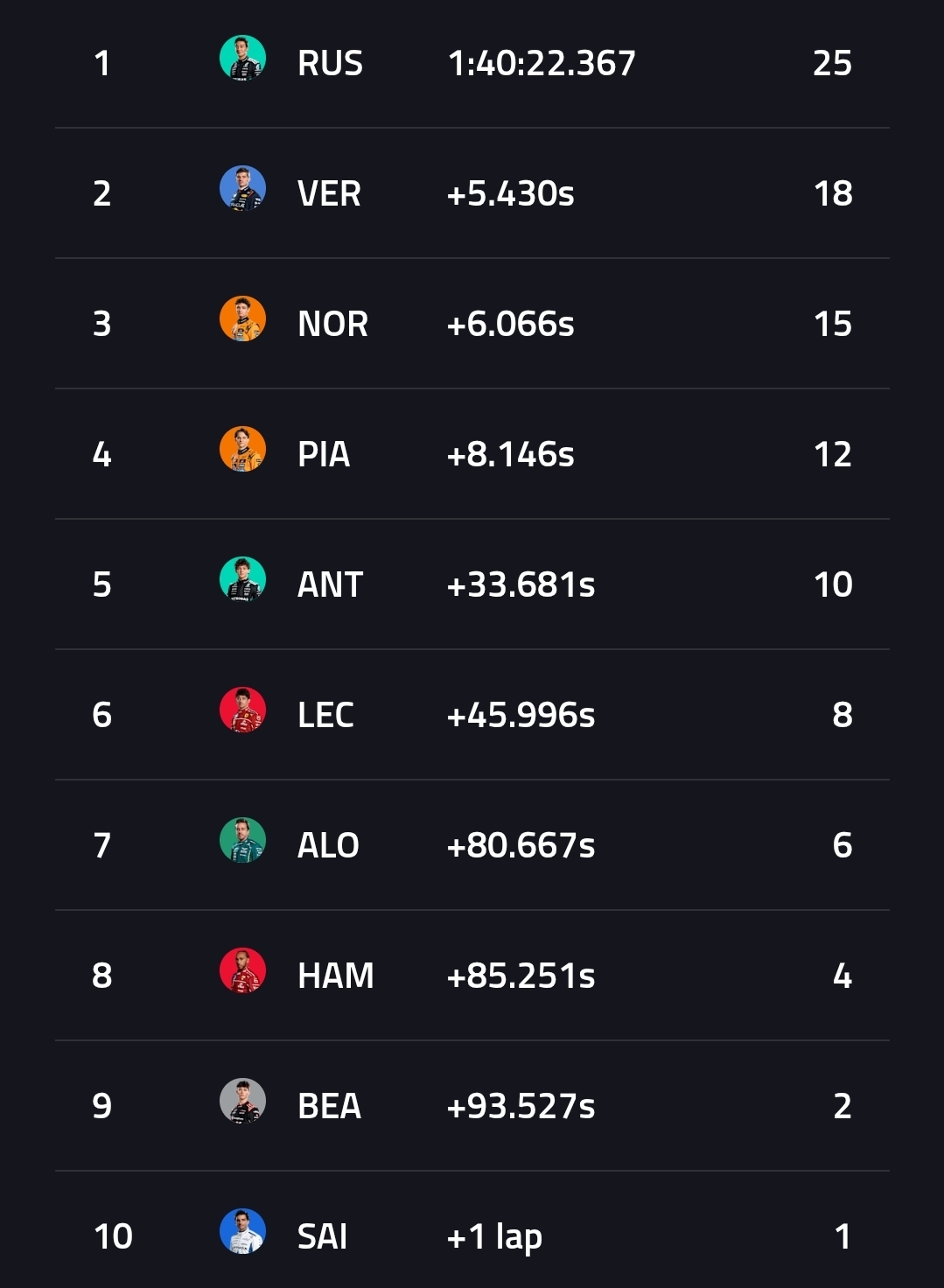Click the avatar icon next to RUS
944x1288 pixels.
[242, 59]
